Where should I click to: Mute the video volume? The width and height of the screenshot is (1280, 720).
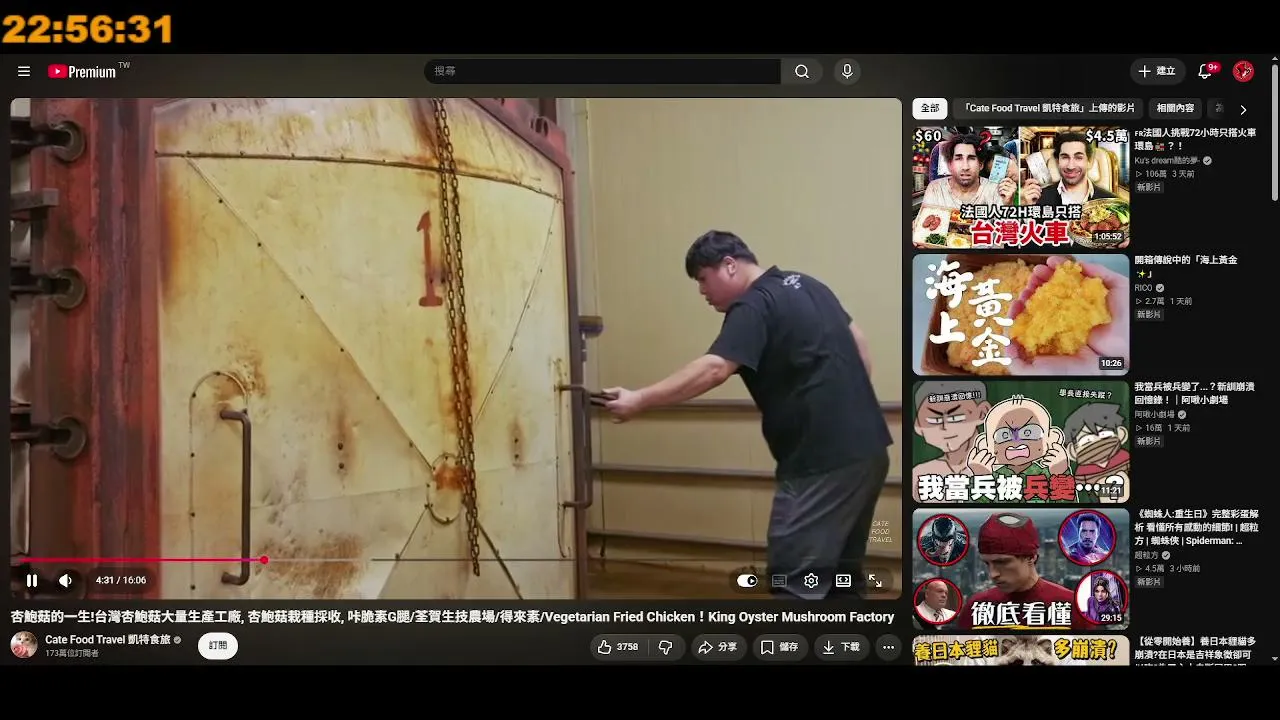point(66,580)
